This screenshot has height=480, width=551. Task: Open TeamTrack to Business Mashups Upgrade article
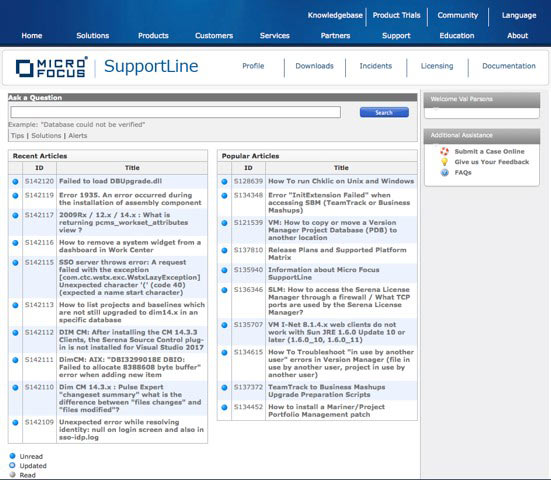327,391
